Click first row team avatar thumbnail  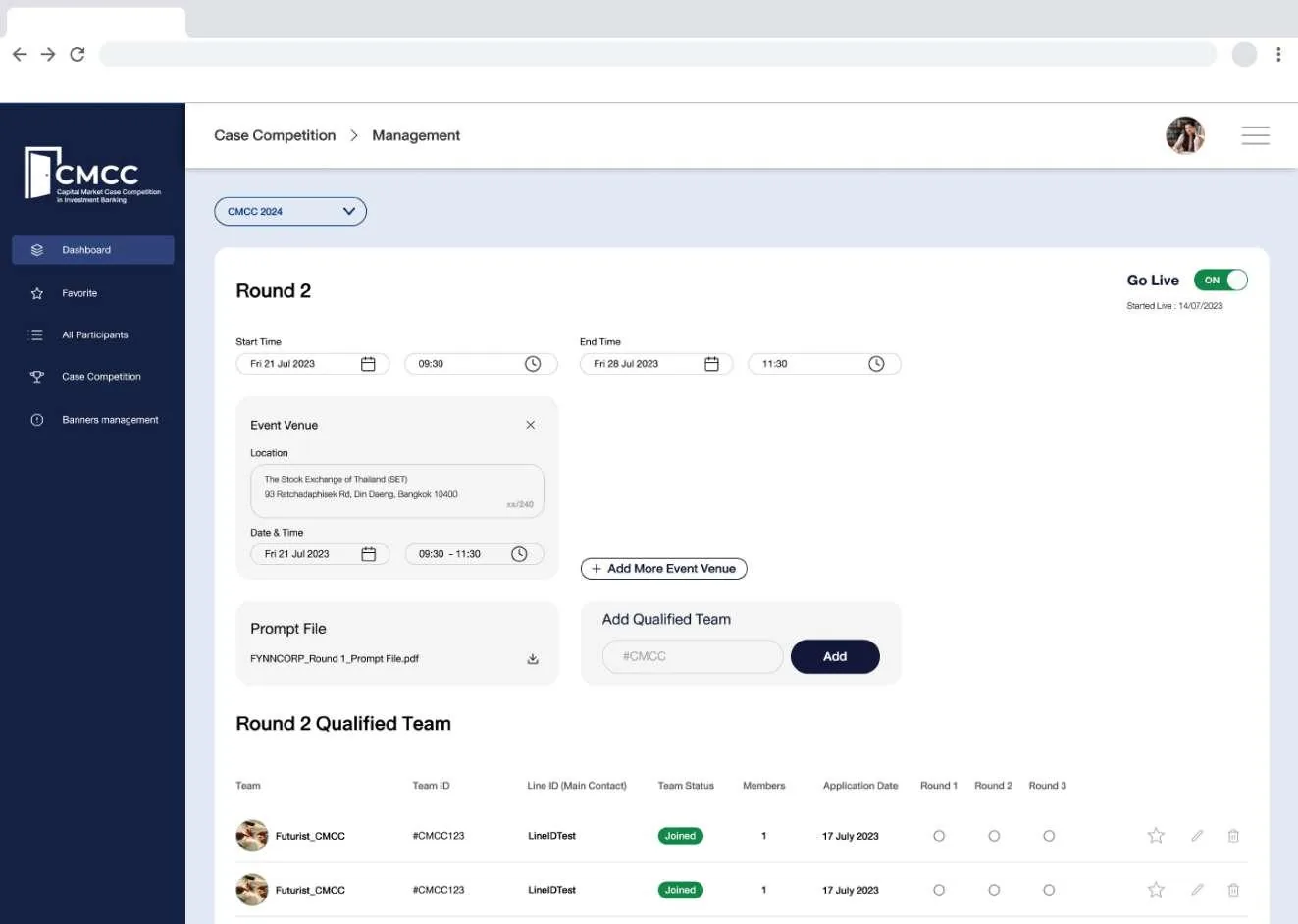[x=252, y=836]
